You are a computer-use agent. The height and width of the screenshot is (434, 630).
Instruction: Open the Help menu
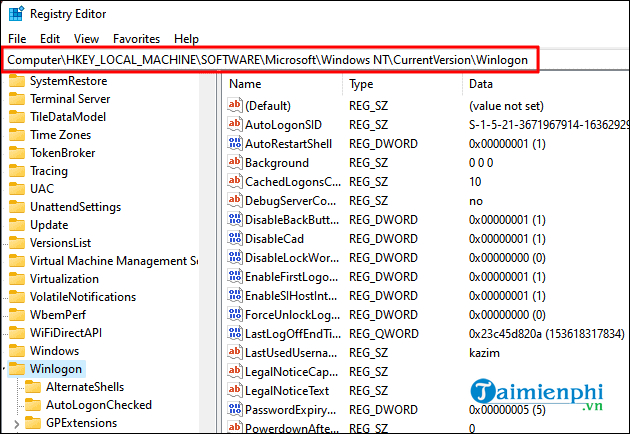tap(186, 39)
